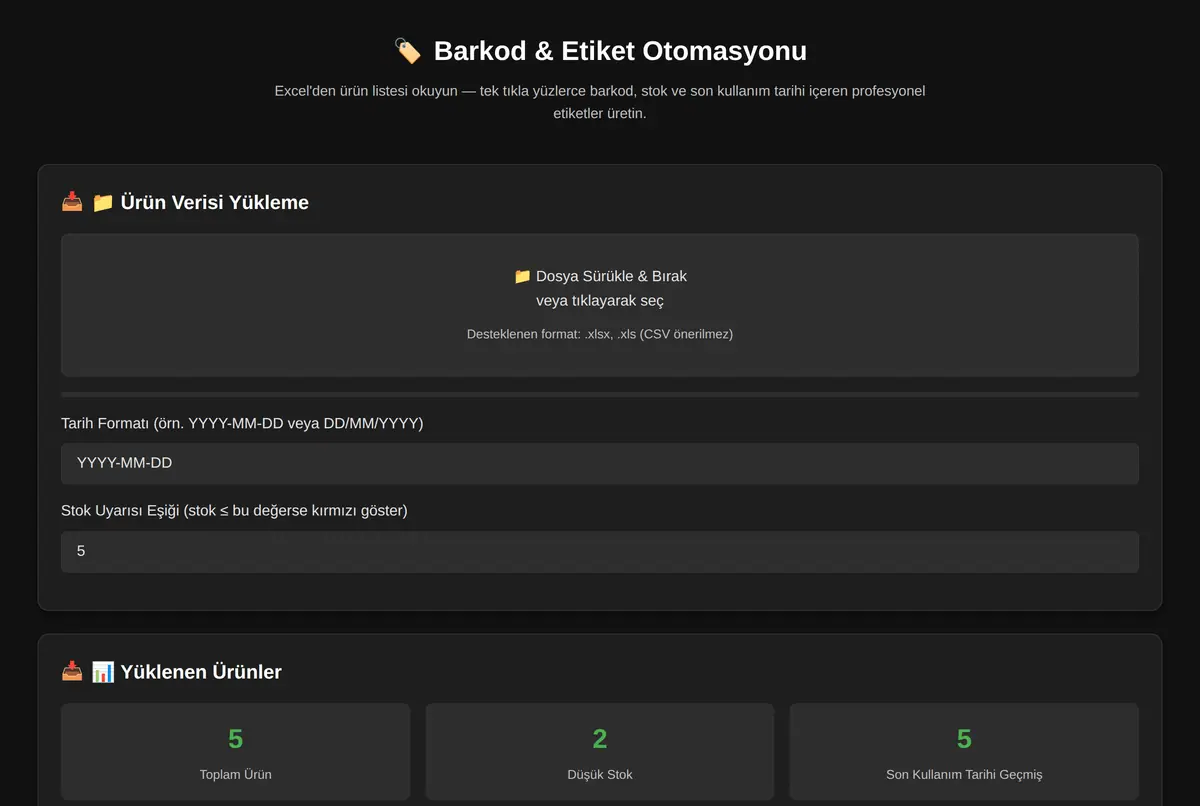Click the inbox icon before Yüklenen Ürünler
The width and height of the screenshot is (1200, 806).
(72, 671)
